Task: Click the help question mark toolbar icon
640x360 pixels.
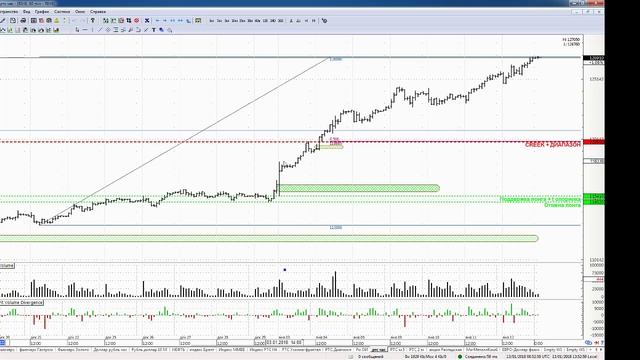Action: click(93, 20)
